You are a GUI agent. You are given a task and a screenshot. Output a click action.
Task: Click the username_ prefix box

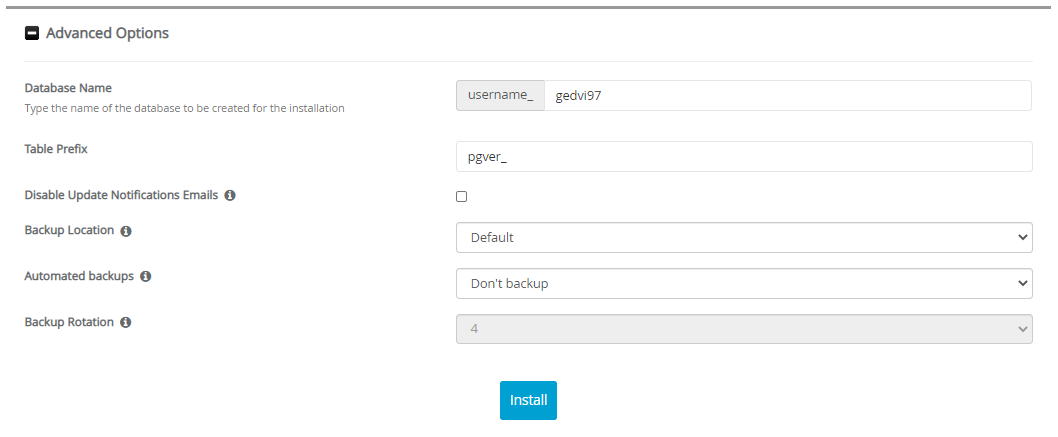click(x=500, y=96)
